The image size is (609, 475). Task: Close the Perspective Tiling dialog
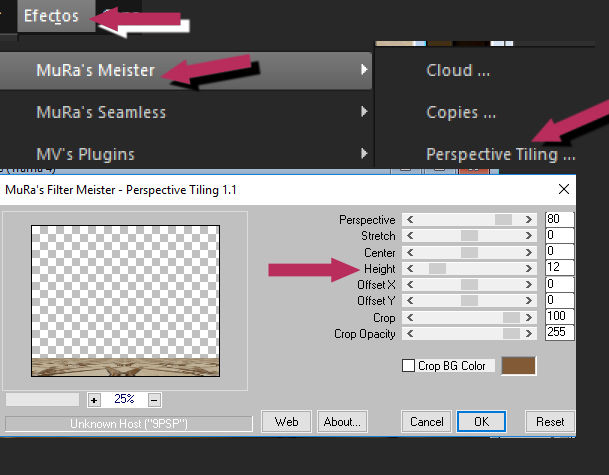[564, 188]
